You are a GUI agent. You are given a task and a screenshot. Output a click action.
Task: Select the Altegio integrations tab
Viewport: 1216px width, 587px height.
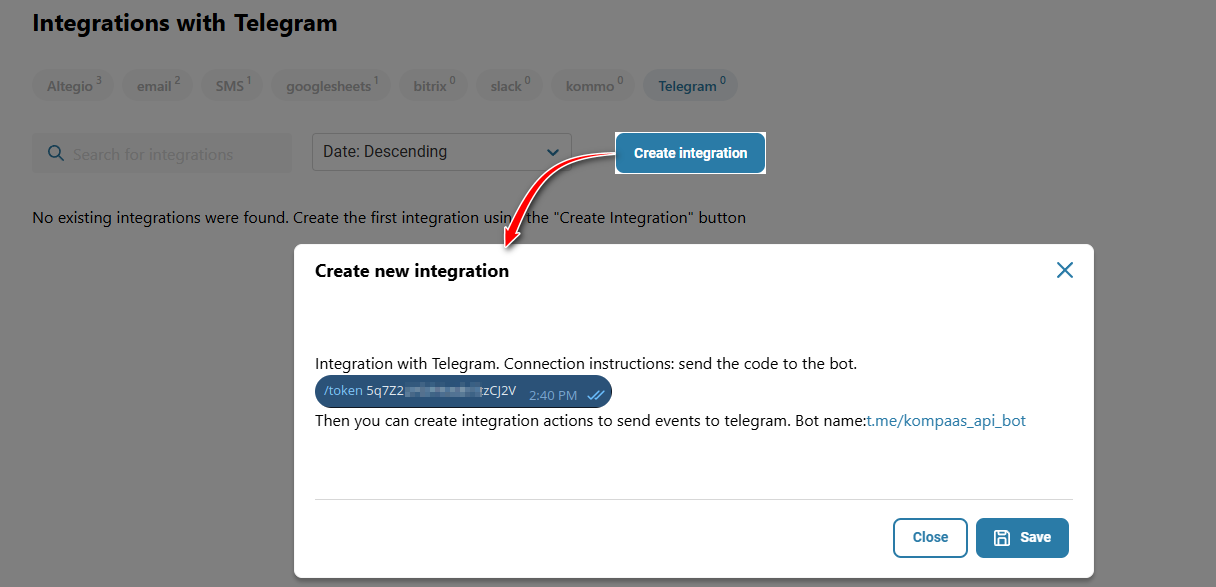tap(74, 86)
